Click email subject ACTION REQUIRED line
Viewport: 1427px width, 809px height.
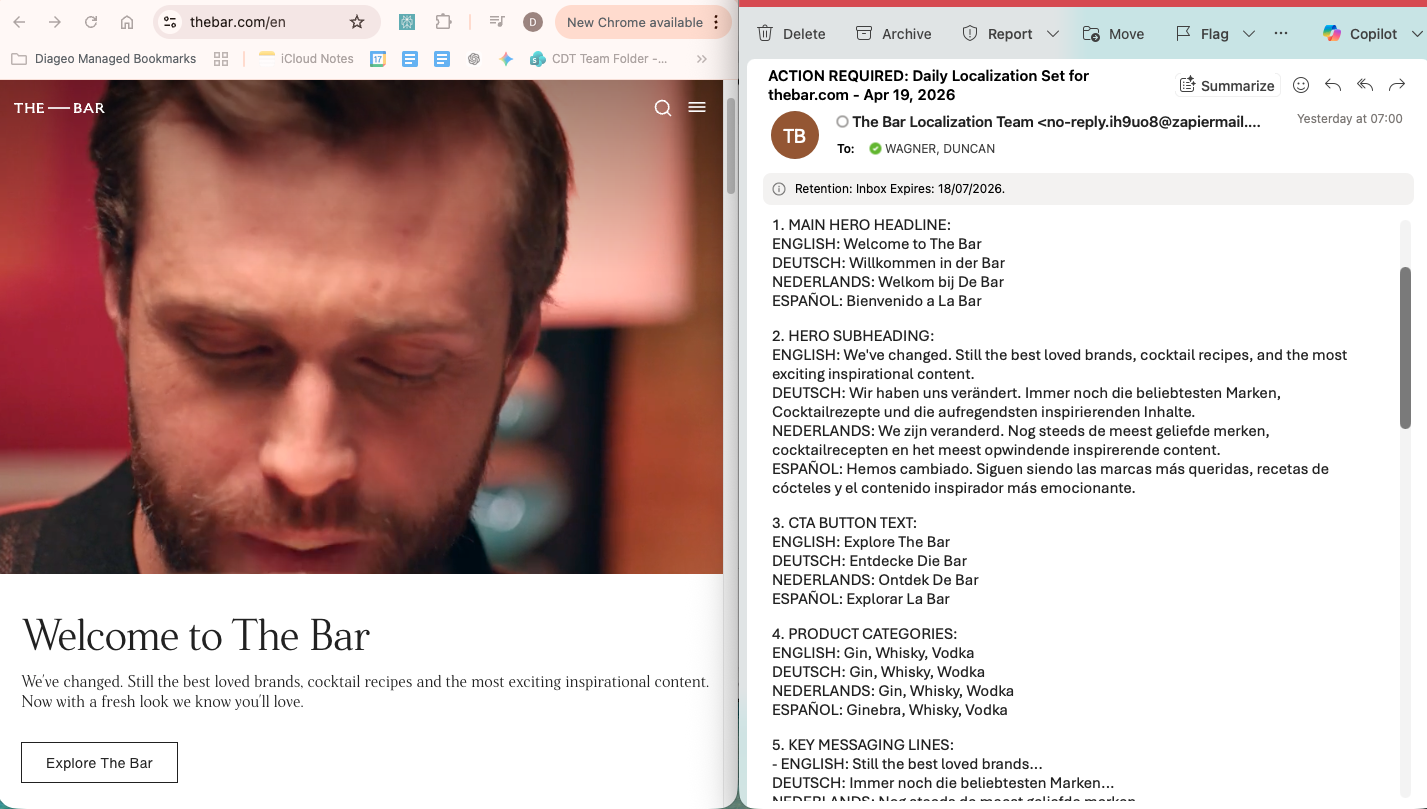[928, 85]
